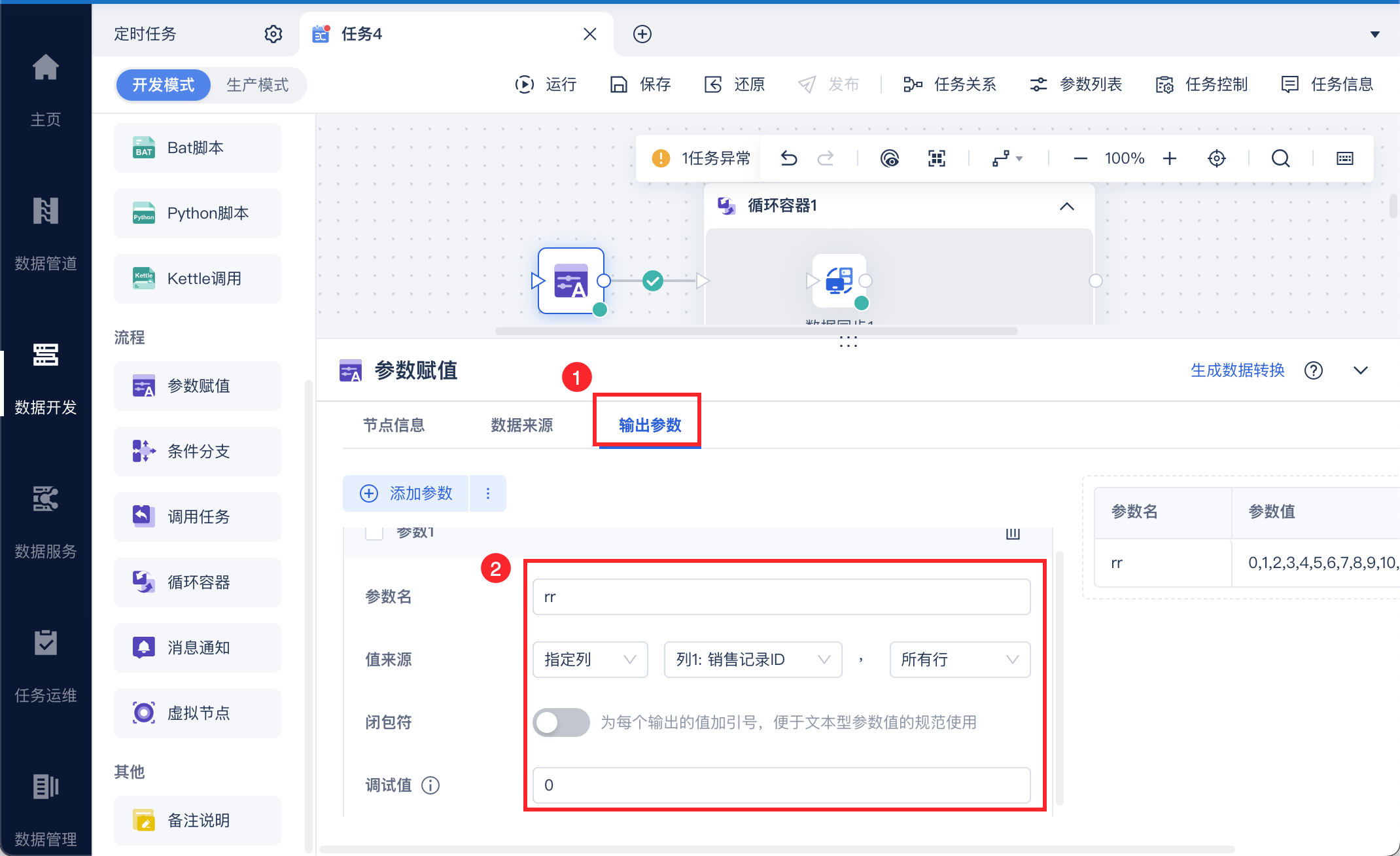Switch to the 数据来源 tab

tap(522, 425)
